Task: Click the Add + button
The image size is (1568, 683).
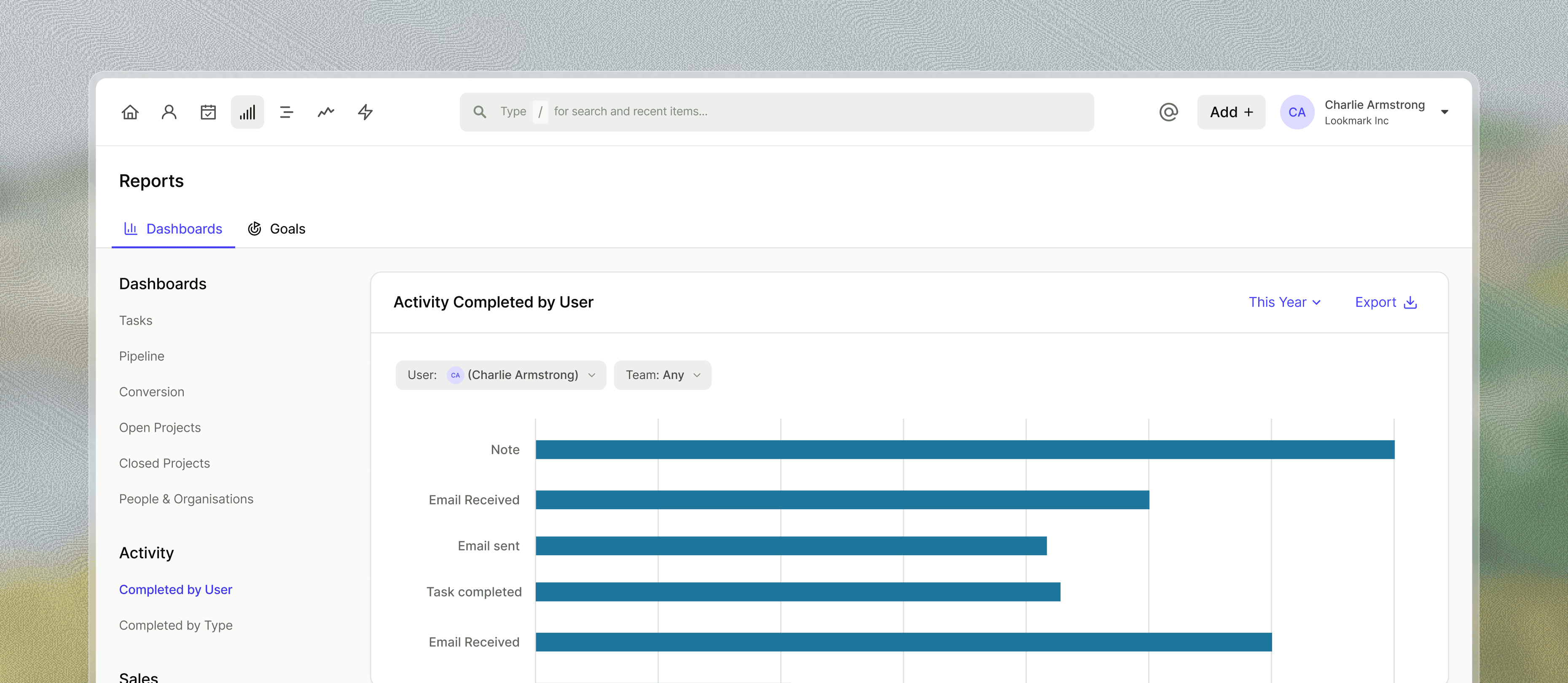Action: [x=1231, y=112]
